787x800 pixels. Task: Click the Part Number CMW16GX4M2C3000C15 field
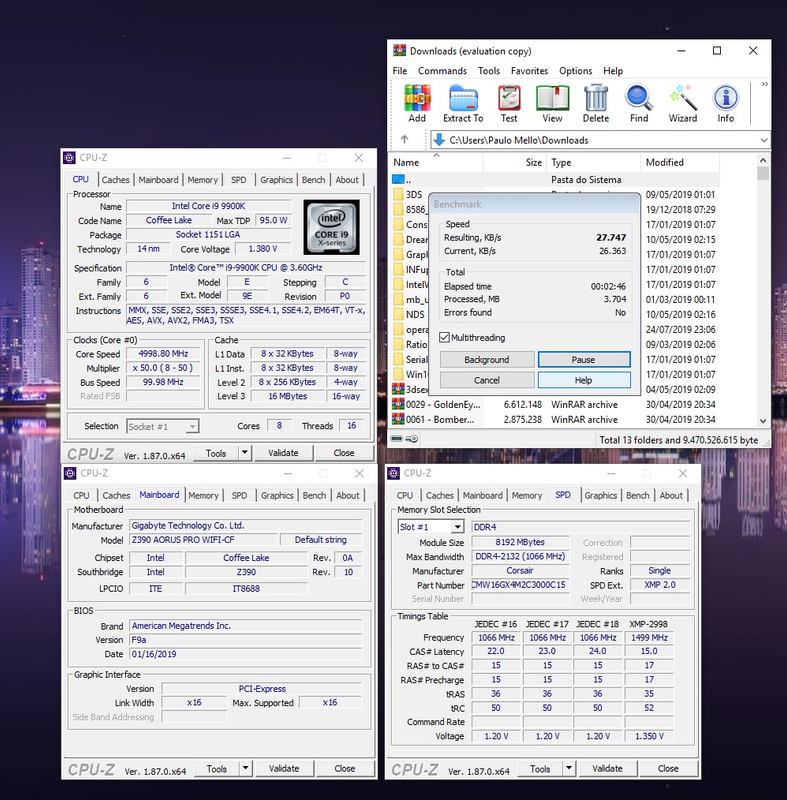[520, 585]
